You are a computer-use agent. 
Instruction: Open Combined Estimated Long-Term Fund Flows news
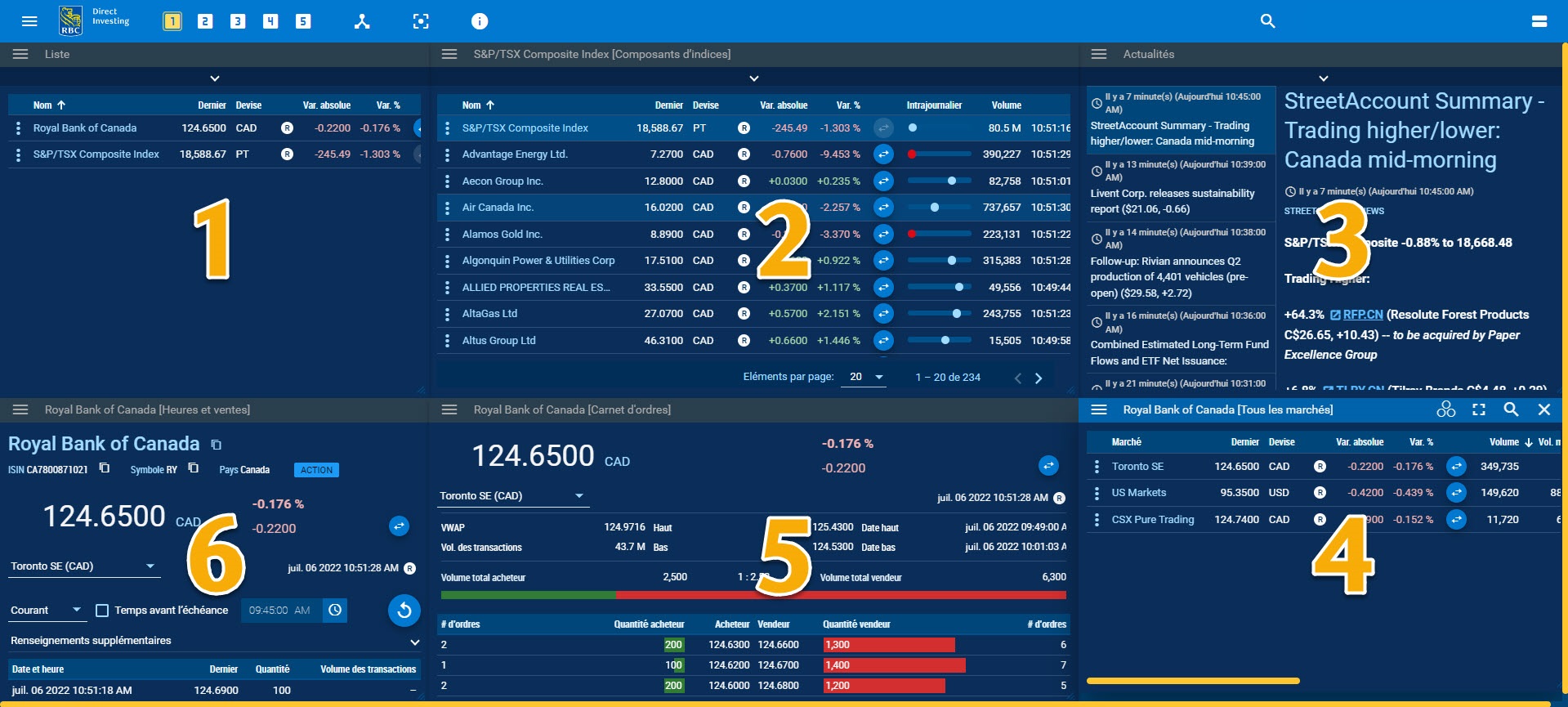[1180, 338]
